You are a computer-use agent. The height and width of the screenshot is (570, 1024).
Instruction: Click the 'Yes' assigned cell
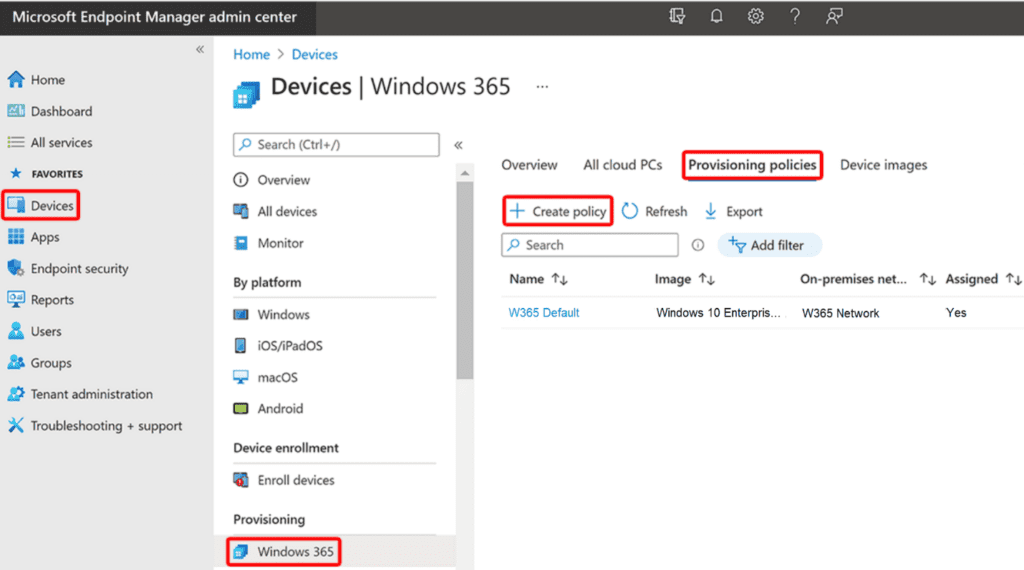click(955, 313)
